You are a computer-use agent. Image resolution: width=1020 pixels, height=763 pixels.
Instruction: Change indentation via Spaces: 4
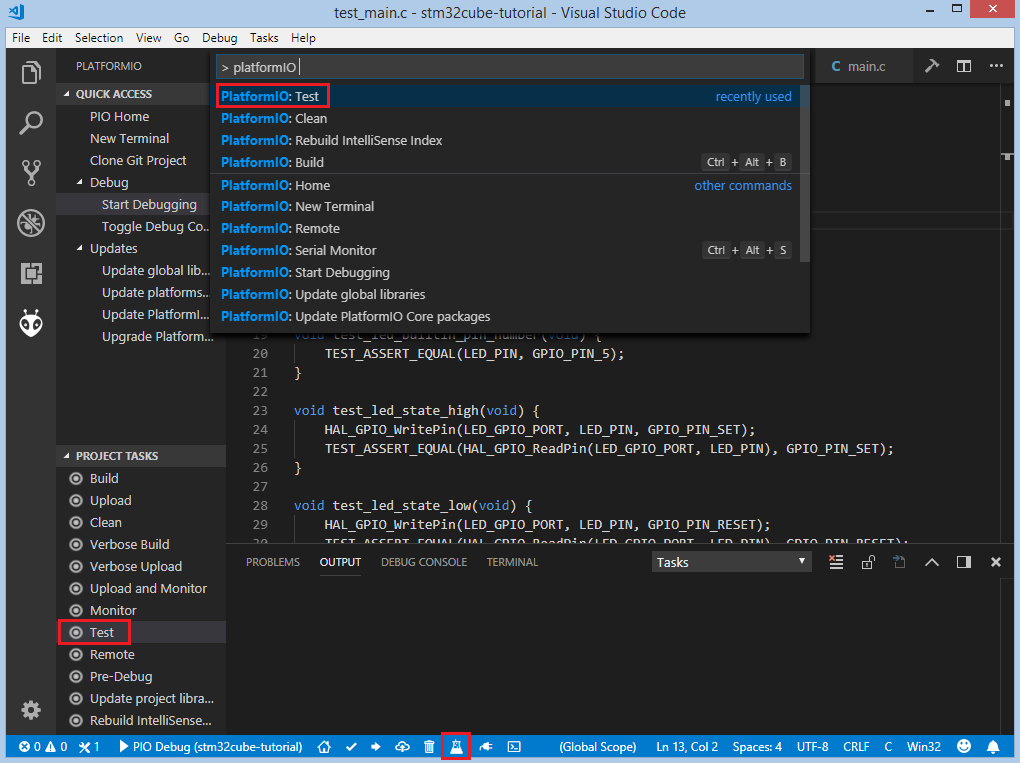click(757, 747)
